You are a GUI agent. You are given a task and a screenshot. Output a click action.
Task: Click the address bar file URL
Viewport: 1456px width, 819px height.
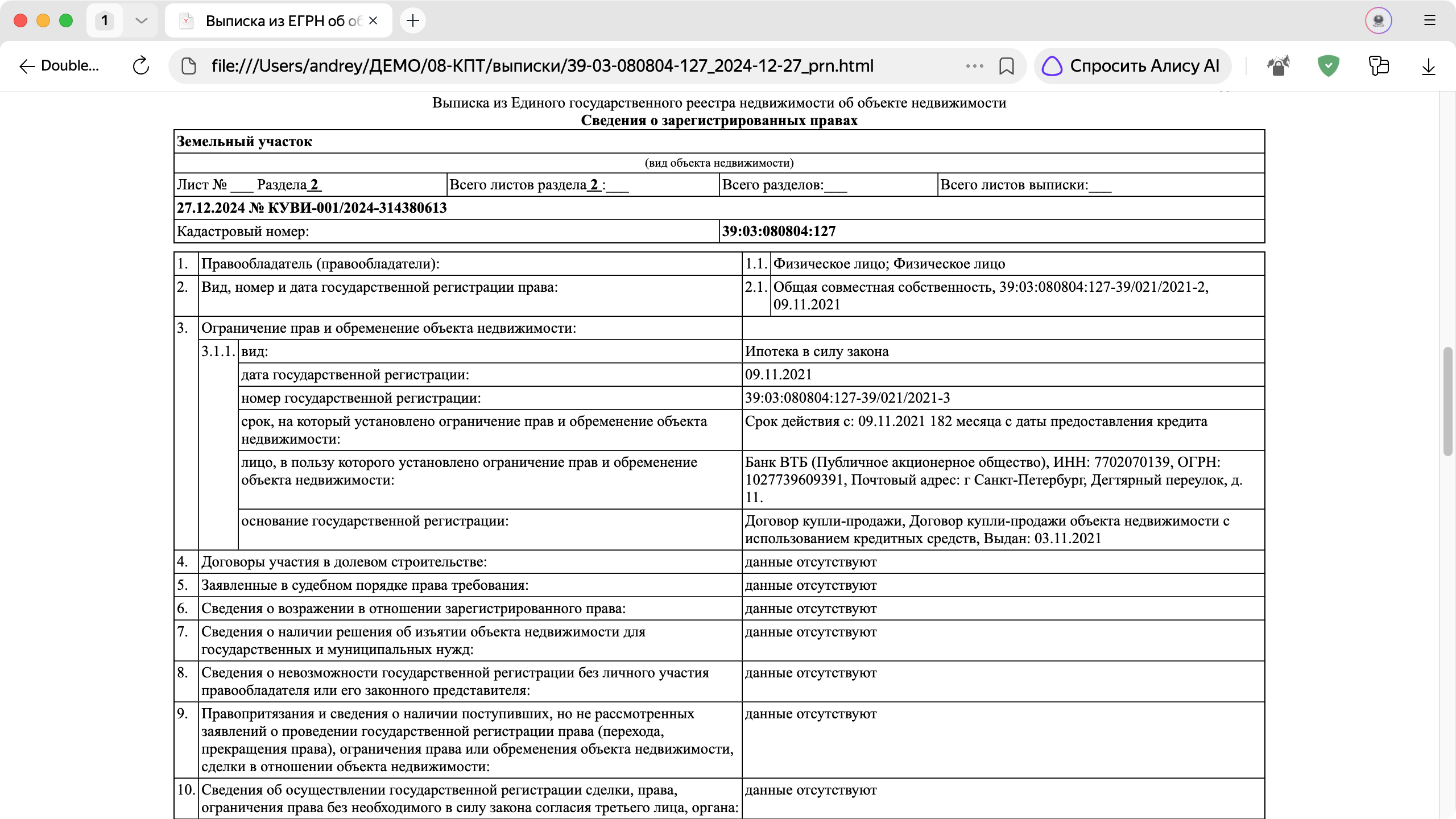click(542, 66)
